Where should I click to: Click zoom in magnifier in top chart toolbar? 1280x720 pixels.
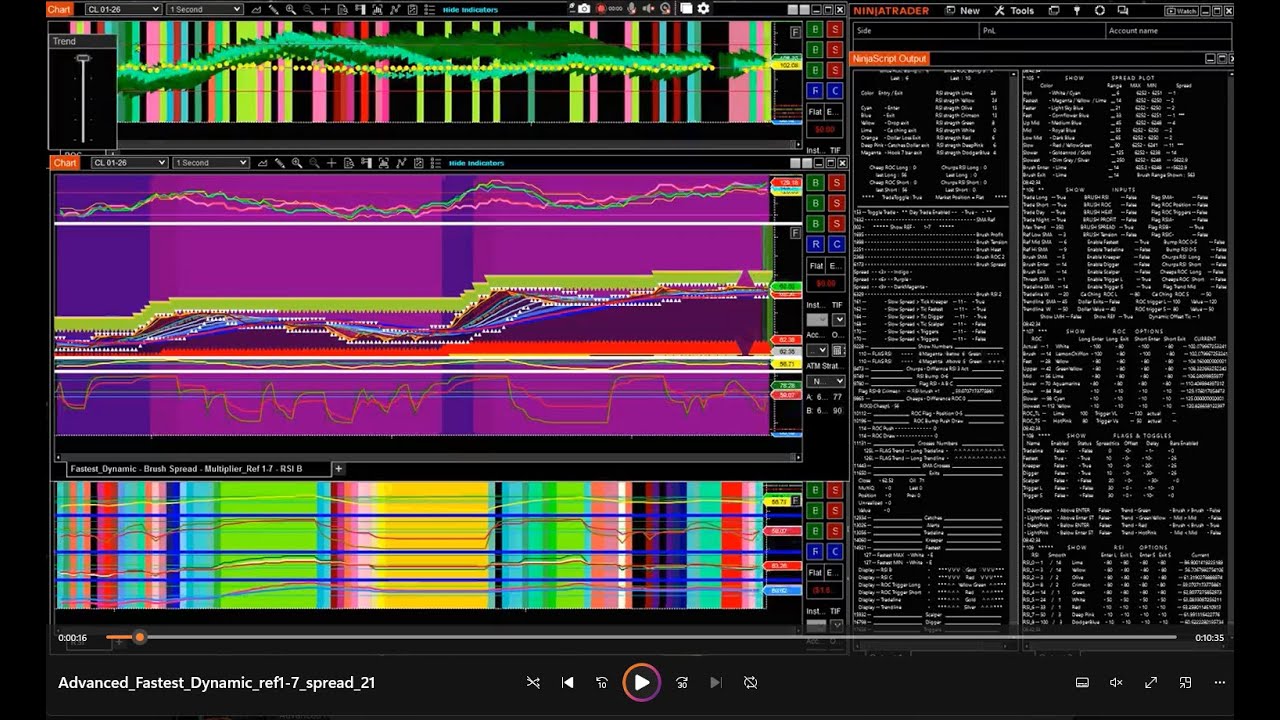point(290,9)
